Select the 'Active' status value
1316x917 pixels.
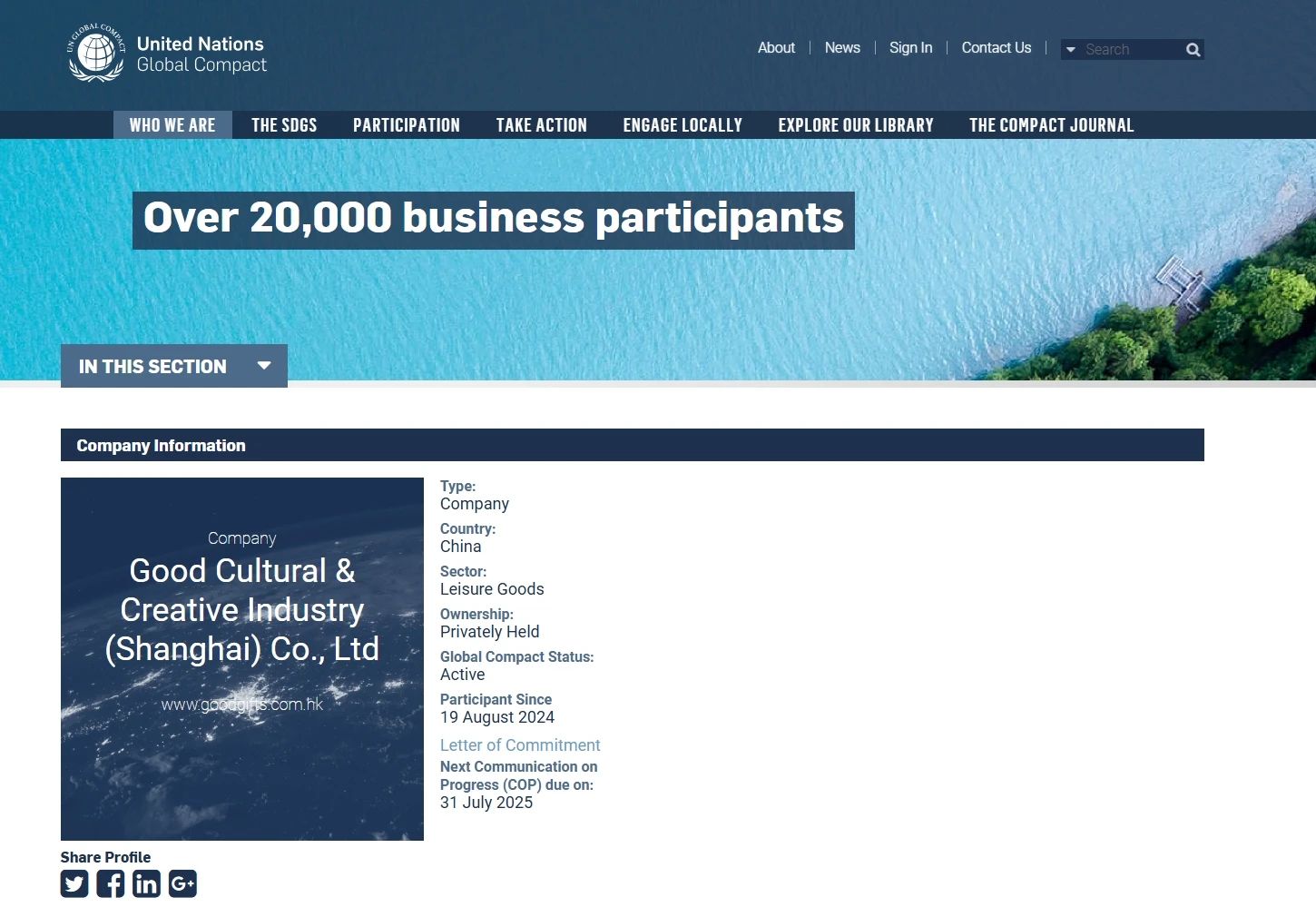tap(463, 675)
